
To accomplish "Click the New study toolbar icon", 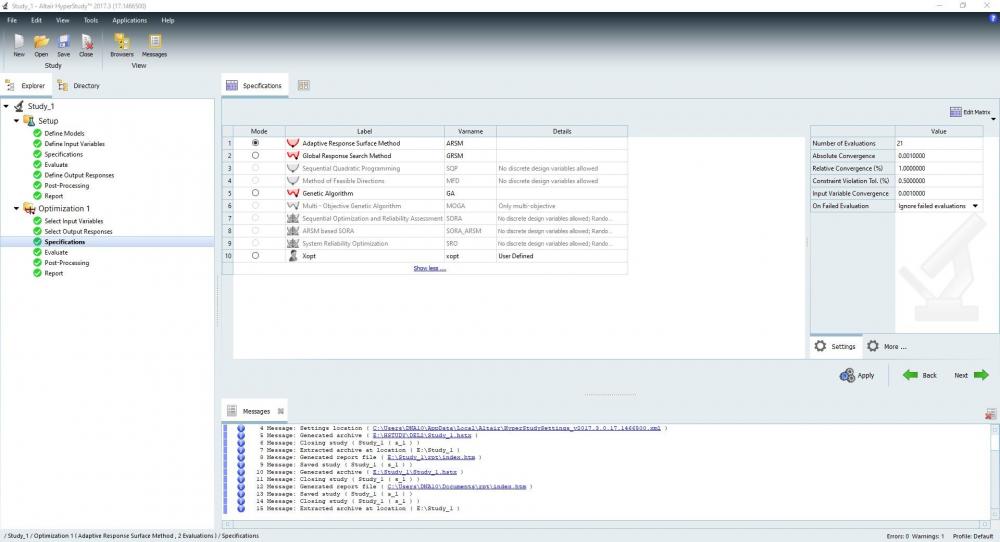I will 19,43.
